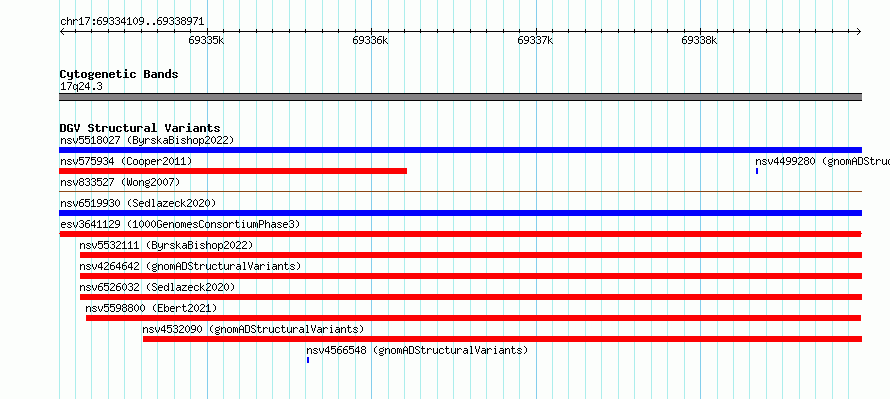Open nsv6526032 (Sedlazeck2020) label
Viewport: 890px width, 399px height.
tap(157, 287)
